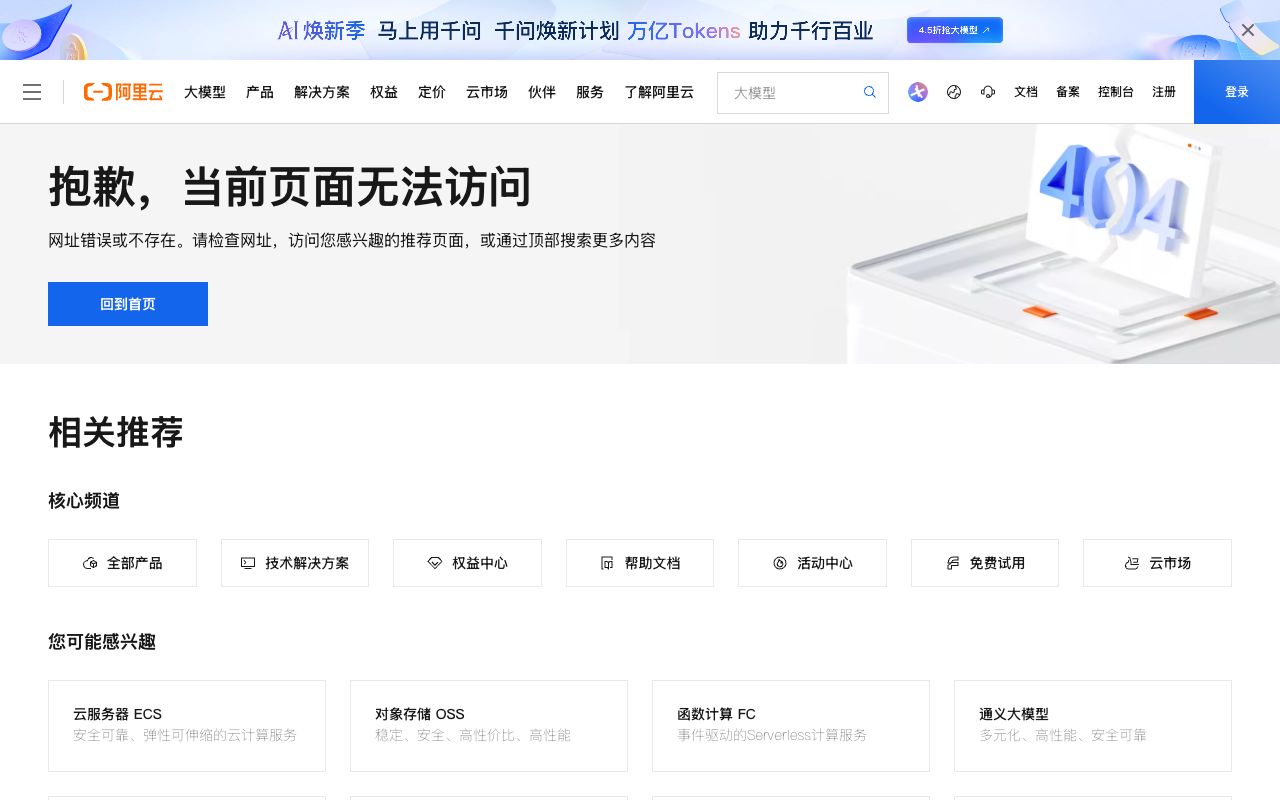Open the Tongyi assistant icon in navbar

(917, 92)
